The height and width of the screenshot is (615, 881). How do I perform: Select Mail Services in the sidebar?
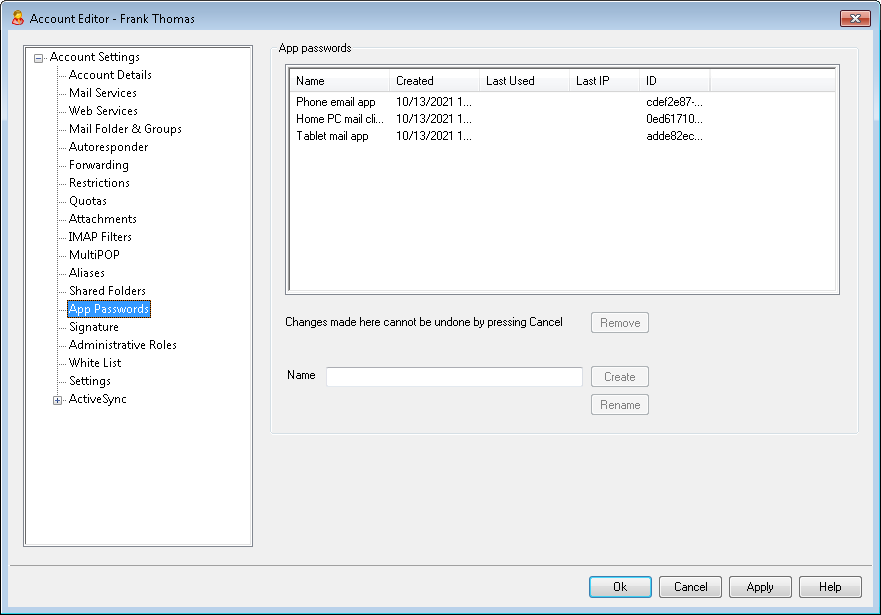[x=103, y=93]
